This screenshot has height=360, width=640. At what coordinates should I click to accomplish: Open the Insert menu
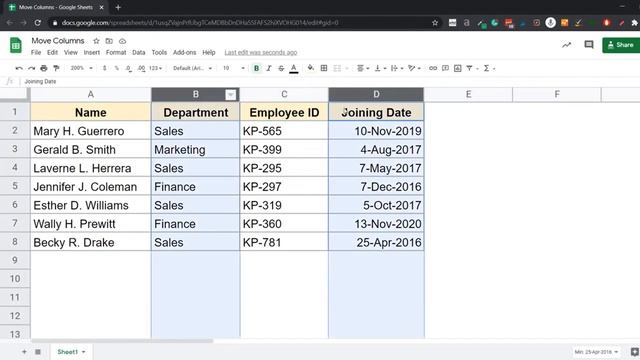92,52
